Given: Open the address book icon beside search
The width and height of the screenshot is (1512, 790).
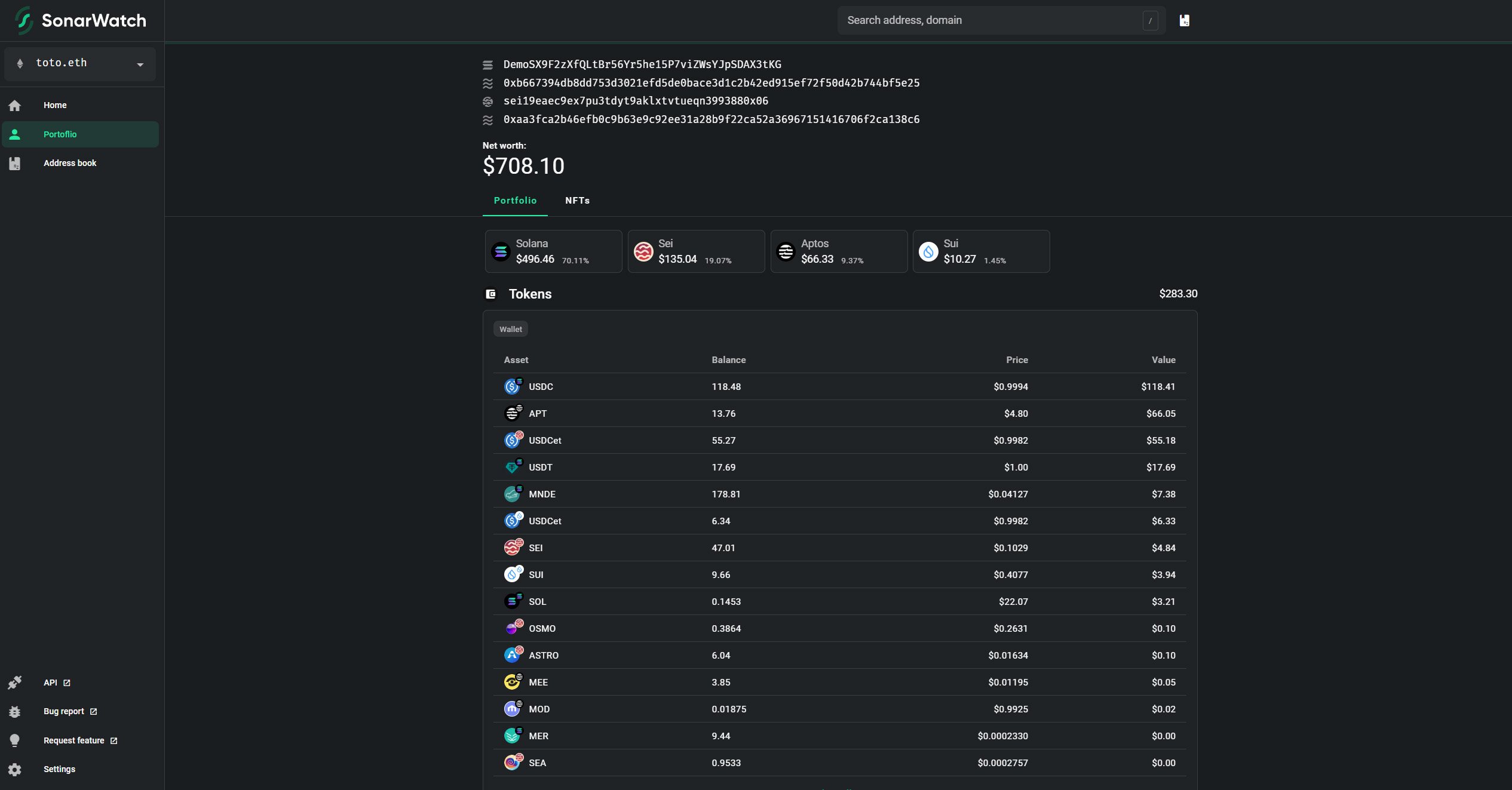Looking at the screenshot, I should coord(1184,20).
